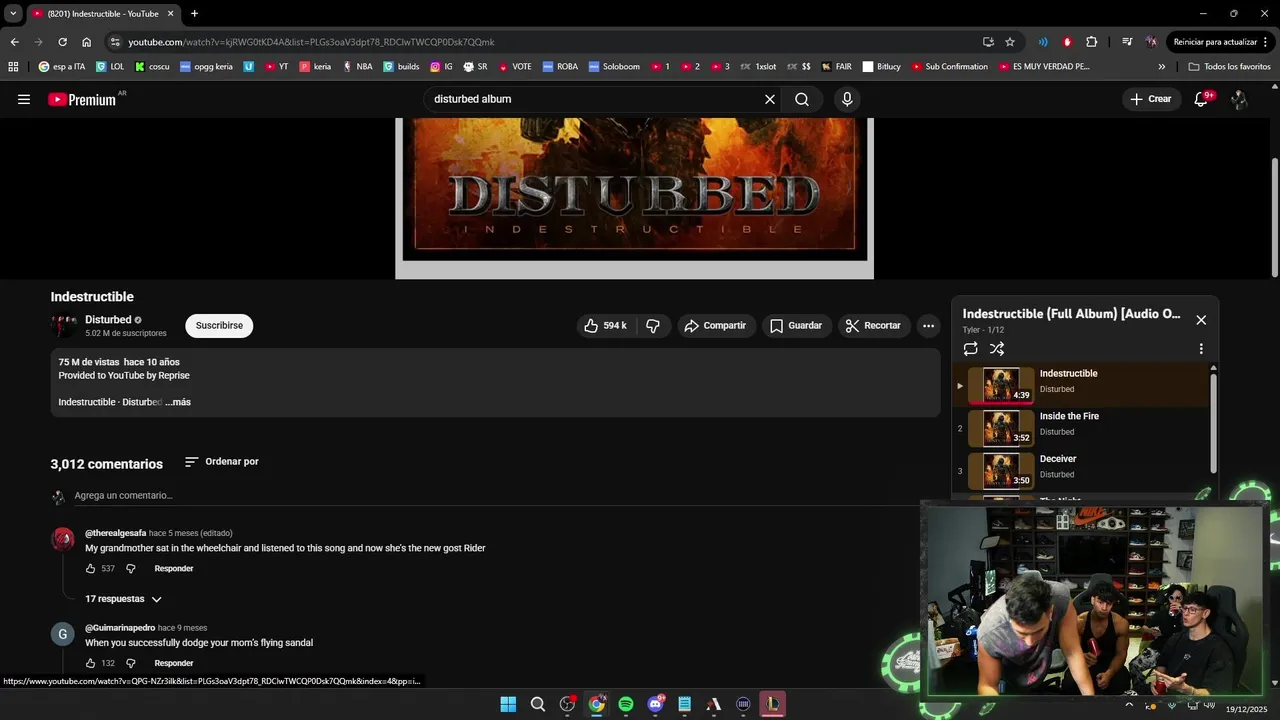
Task: Open the ROBA bookmark folder
Action: tap(560, 67)
